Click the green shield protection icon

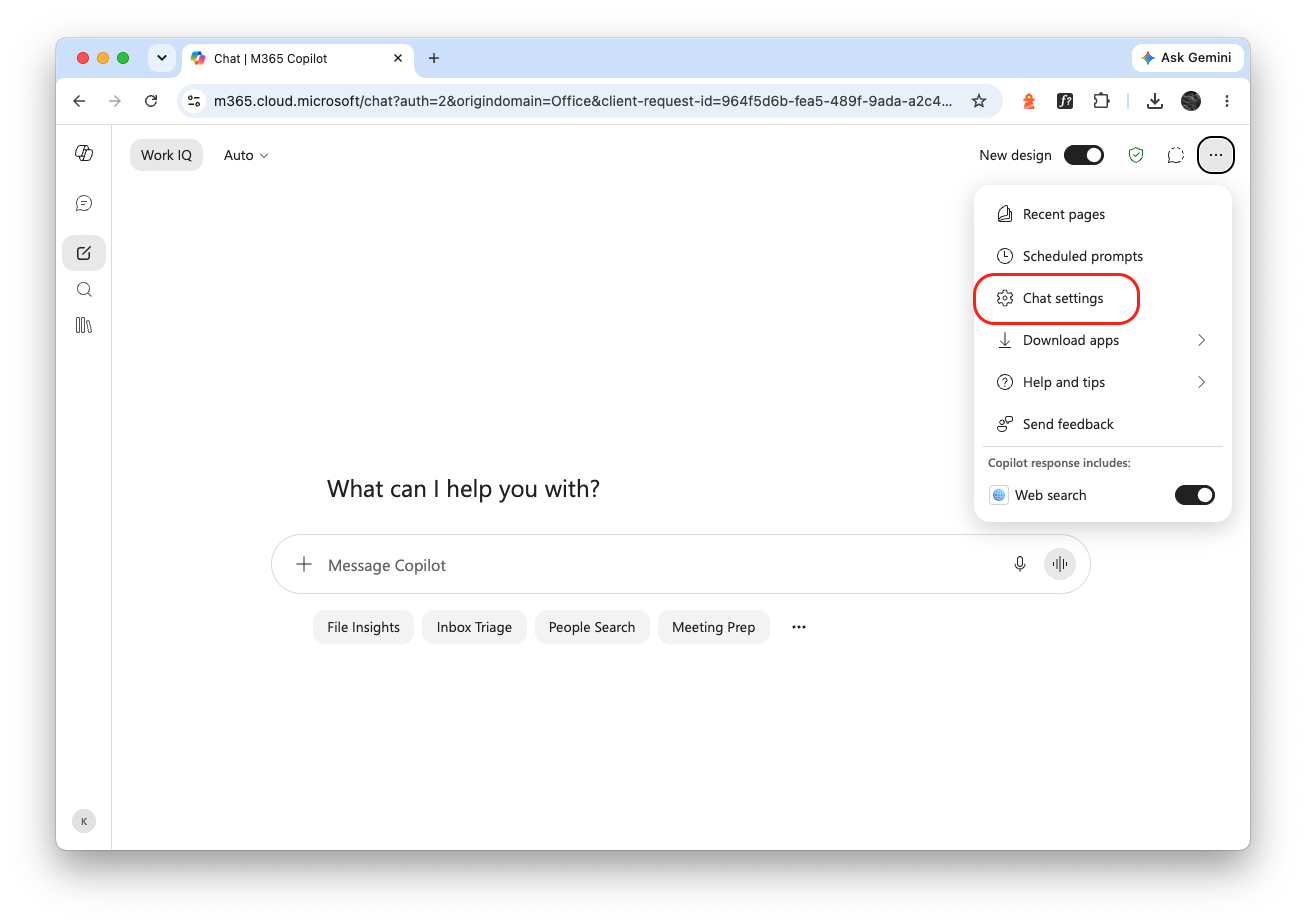coord(1136,155)
